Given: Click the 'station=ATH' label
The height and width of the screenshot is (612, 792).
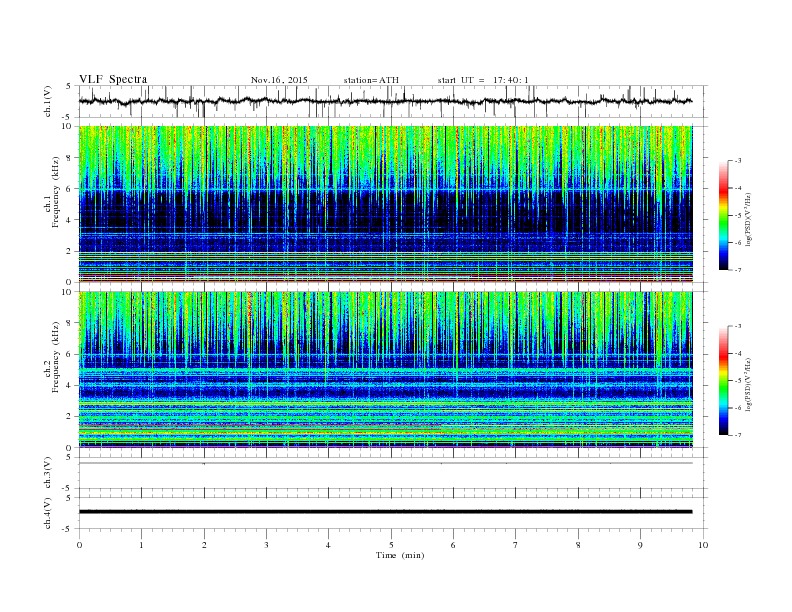Looking at the screenshot, I should point(371,80).
